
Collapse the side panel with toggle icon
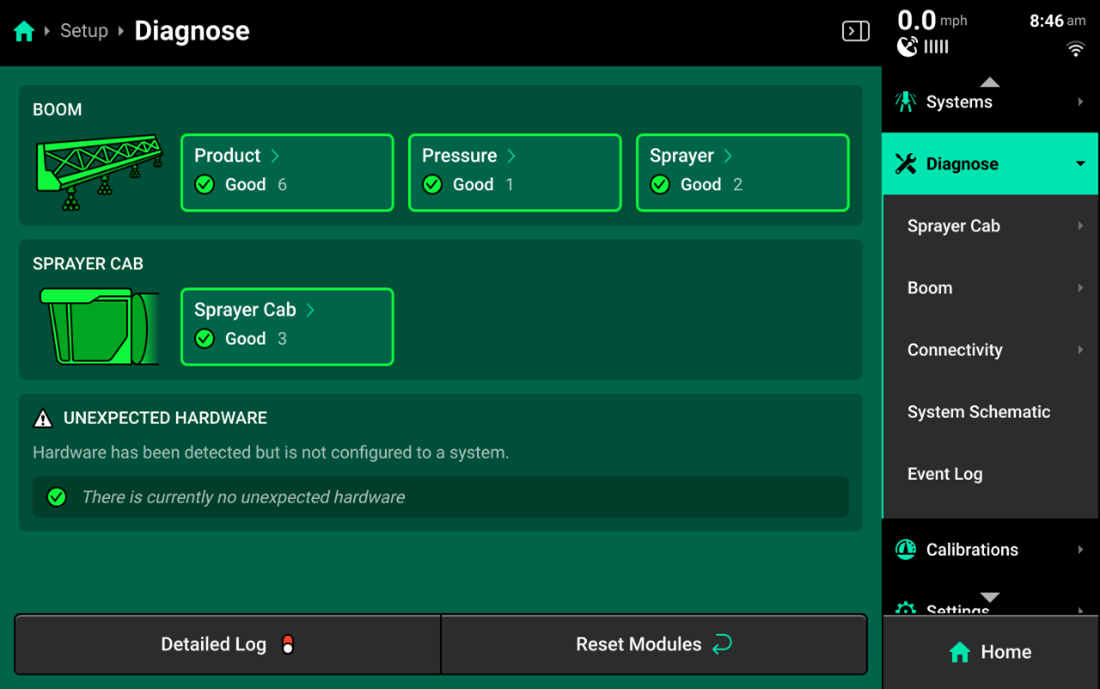[855, 31]
